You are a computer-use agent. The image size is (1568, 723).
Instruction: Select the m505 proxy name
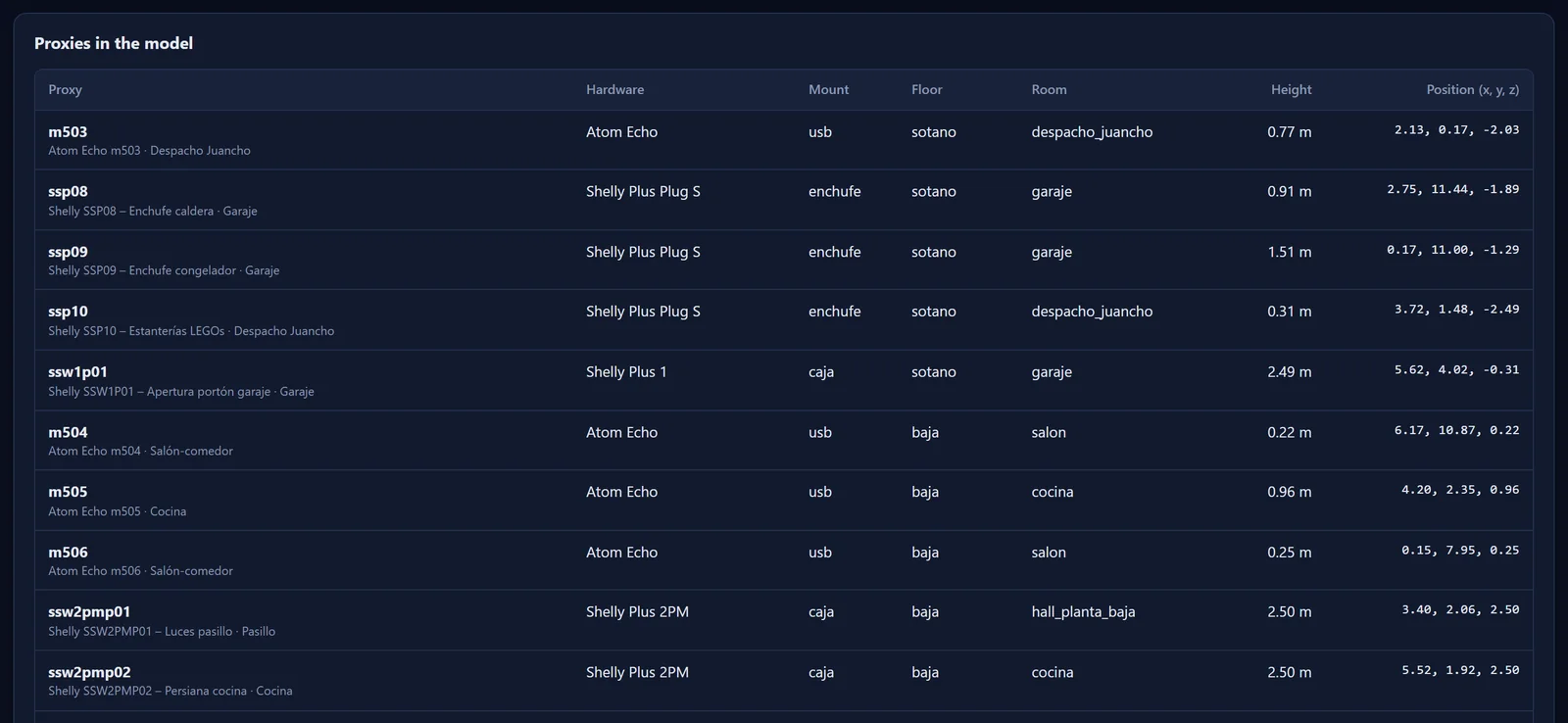pos(68,492)
